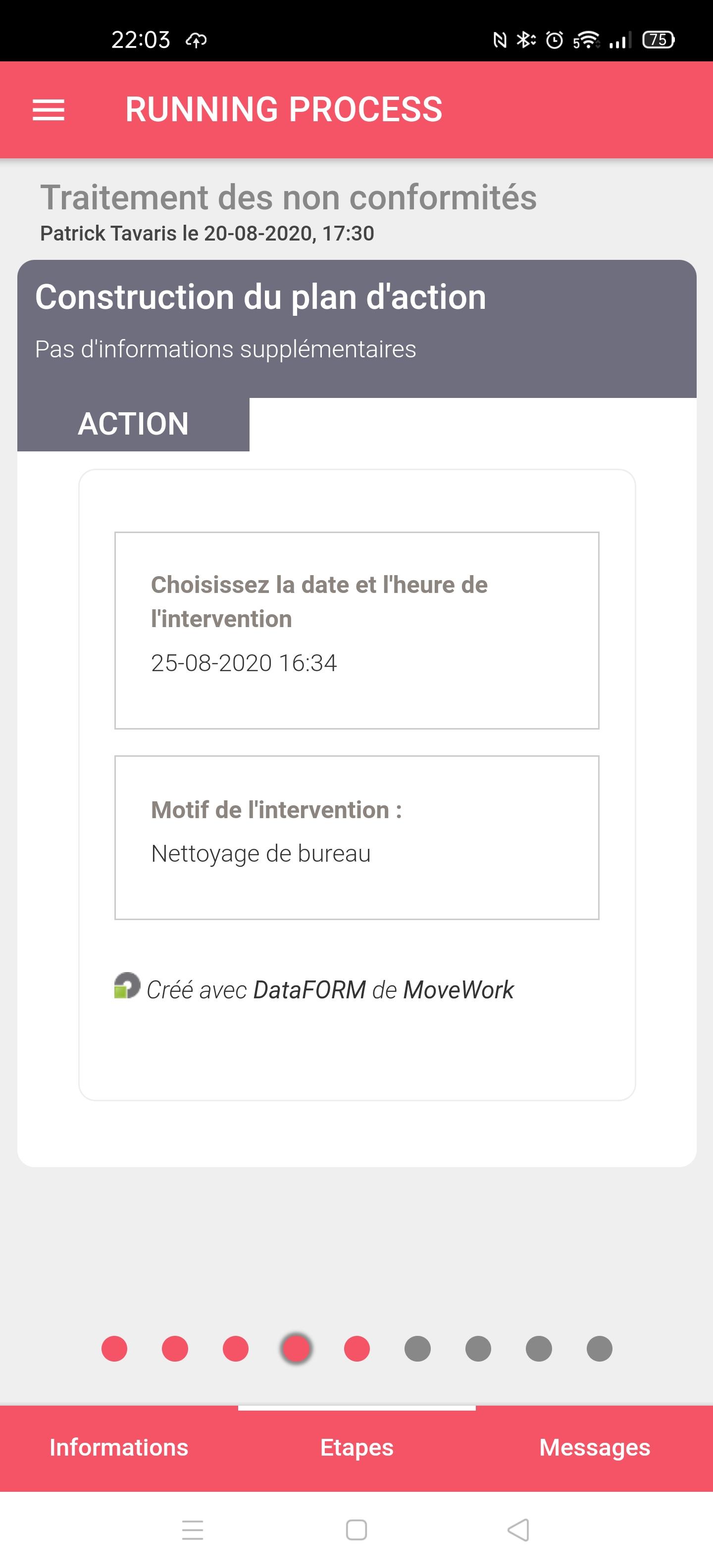
Task: Tap battery indicator in status bar
Action: point(658,40)
